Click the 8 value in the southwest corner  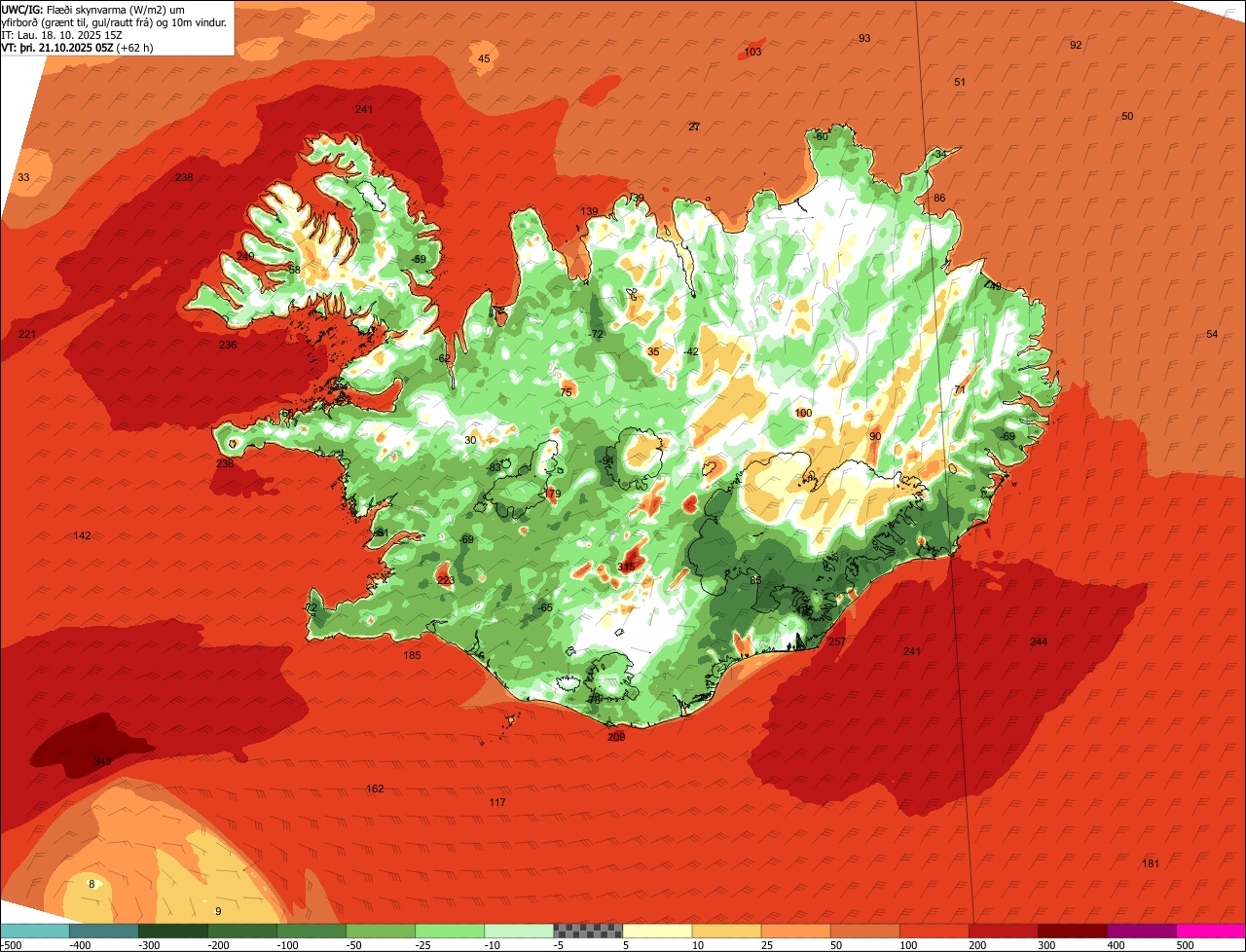click(92, 884)
